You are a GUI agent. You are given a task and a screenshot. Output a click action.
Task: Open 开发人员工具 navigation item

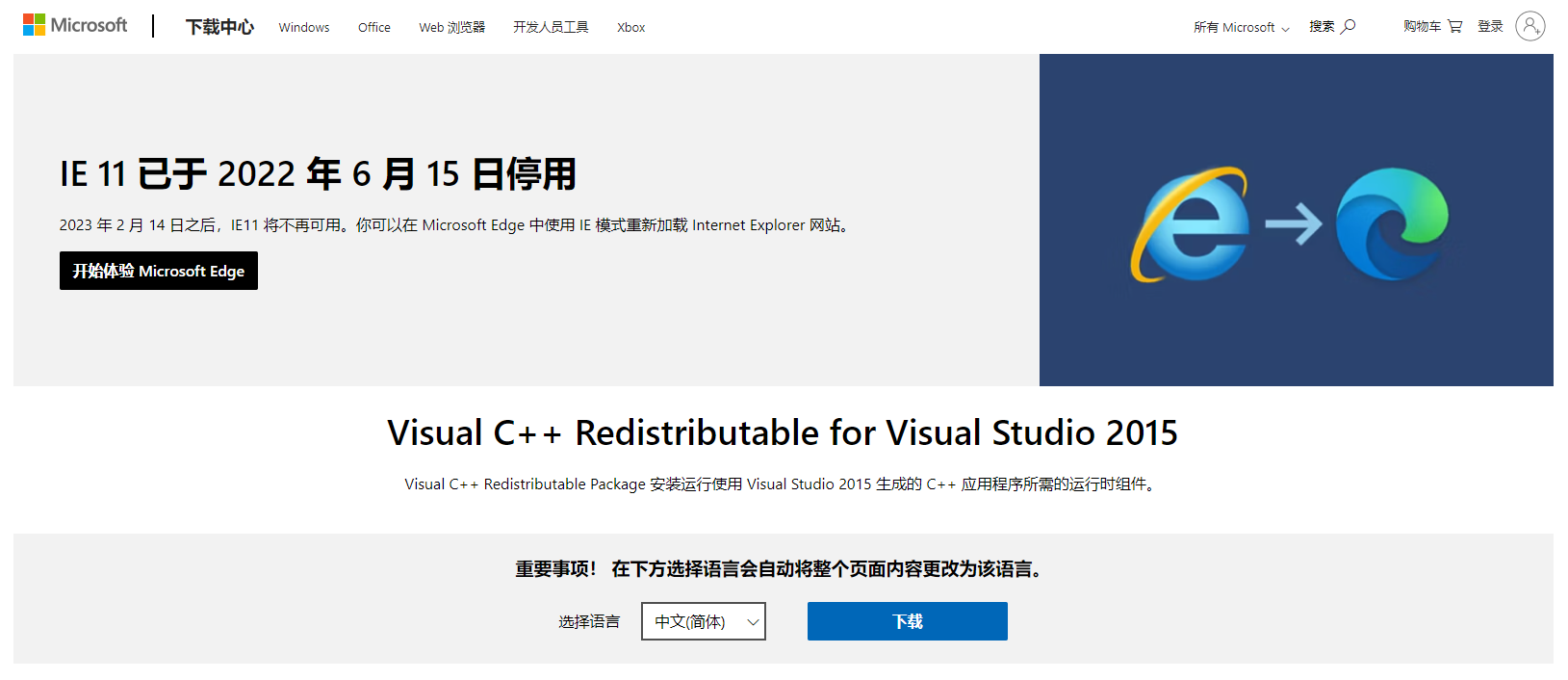pyautogui.click(x=551, y=27)
